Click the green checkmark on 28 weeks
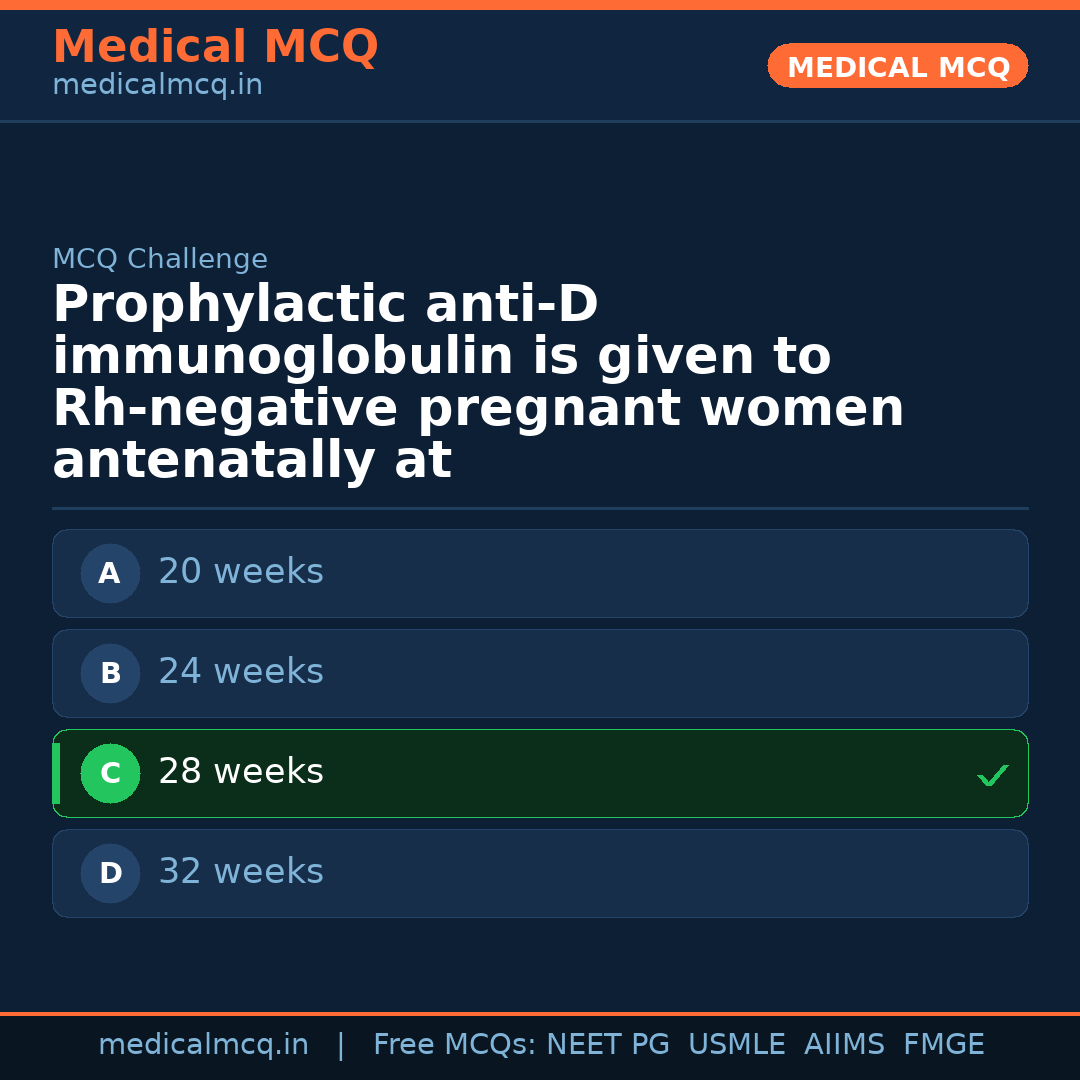Viewport: 1080px width, 1080px height. point(992,775)
